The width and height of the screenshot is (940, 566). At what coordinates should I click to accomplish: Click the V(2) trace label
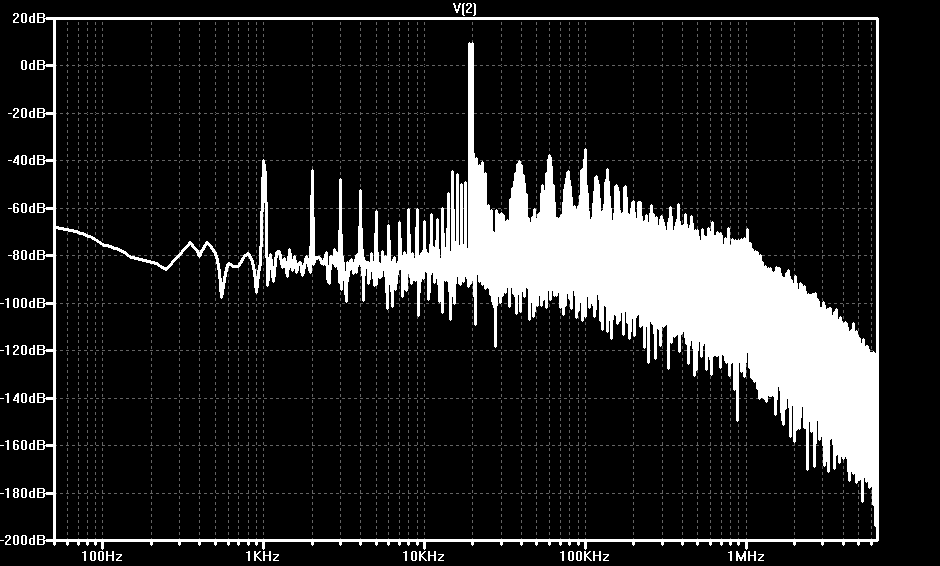465,8
